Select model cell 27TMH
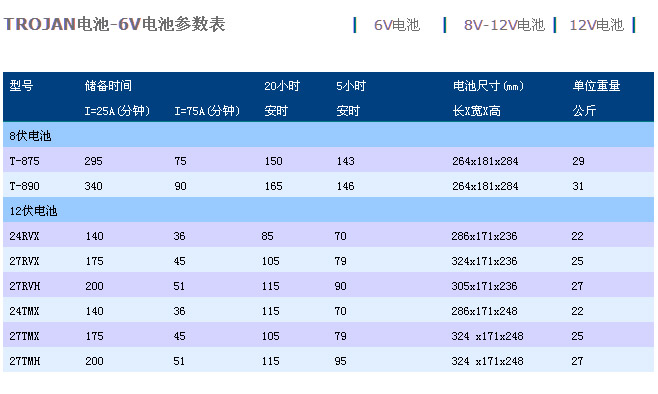The width and height of the screenshot is (658, 394). (x=25, y=361)
